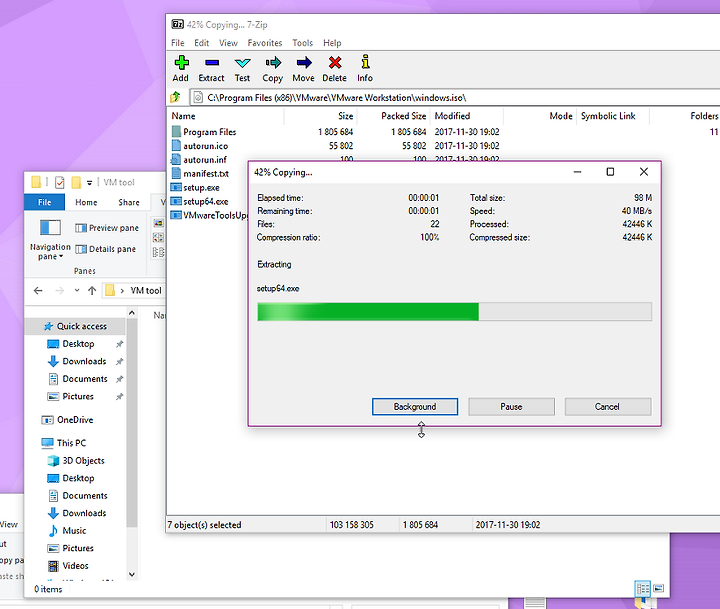
Task: Click the Cancel button in copying dialog
Action: click(x=608, y=406)
